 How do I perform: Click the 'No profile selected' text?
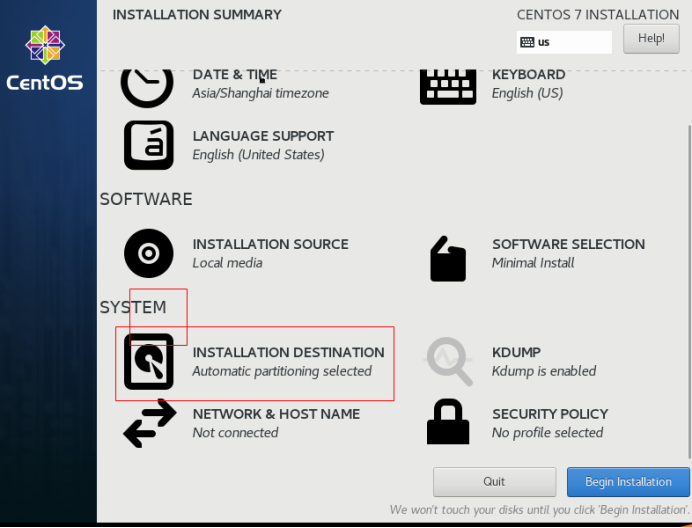point(547,433)
